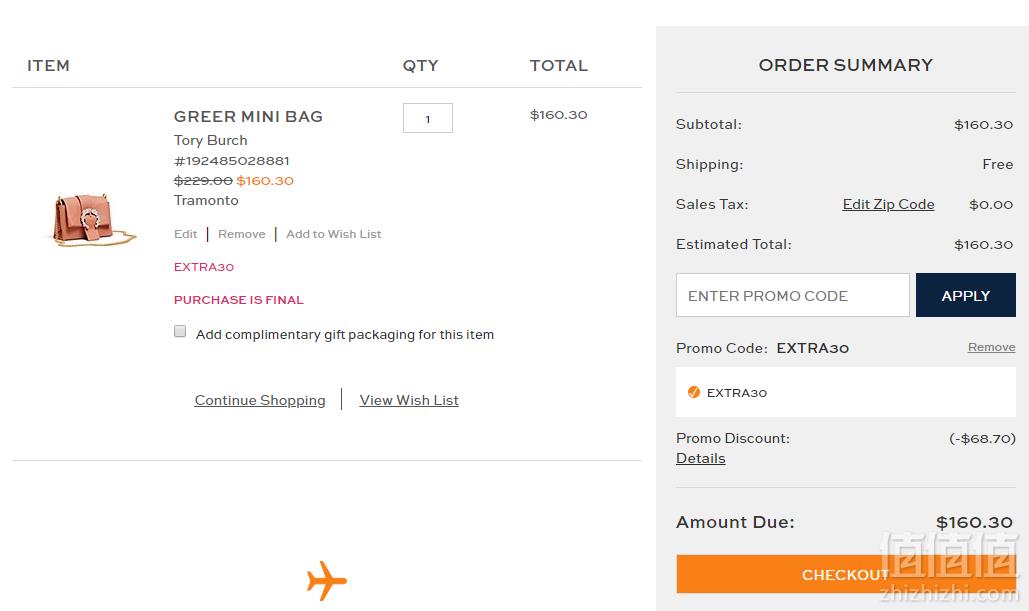Screen dimensions: 1029x611
Task: Open View Wish List link
Action: 409,400
